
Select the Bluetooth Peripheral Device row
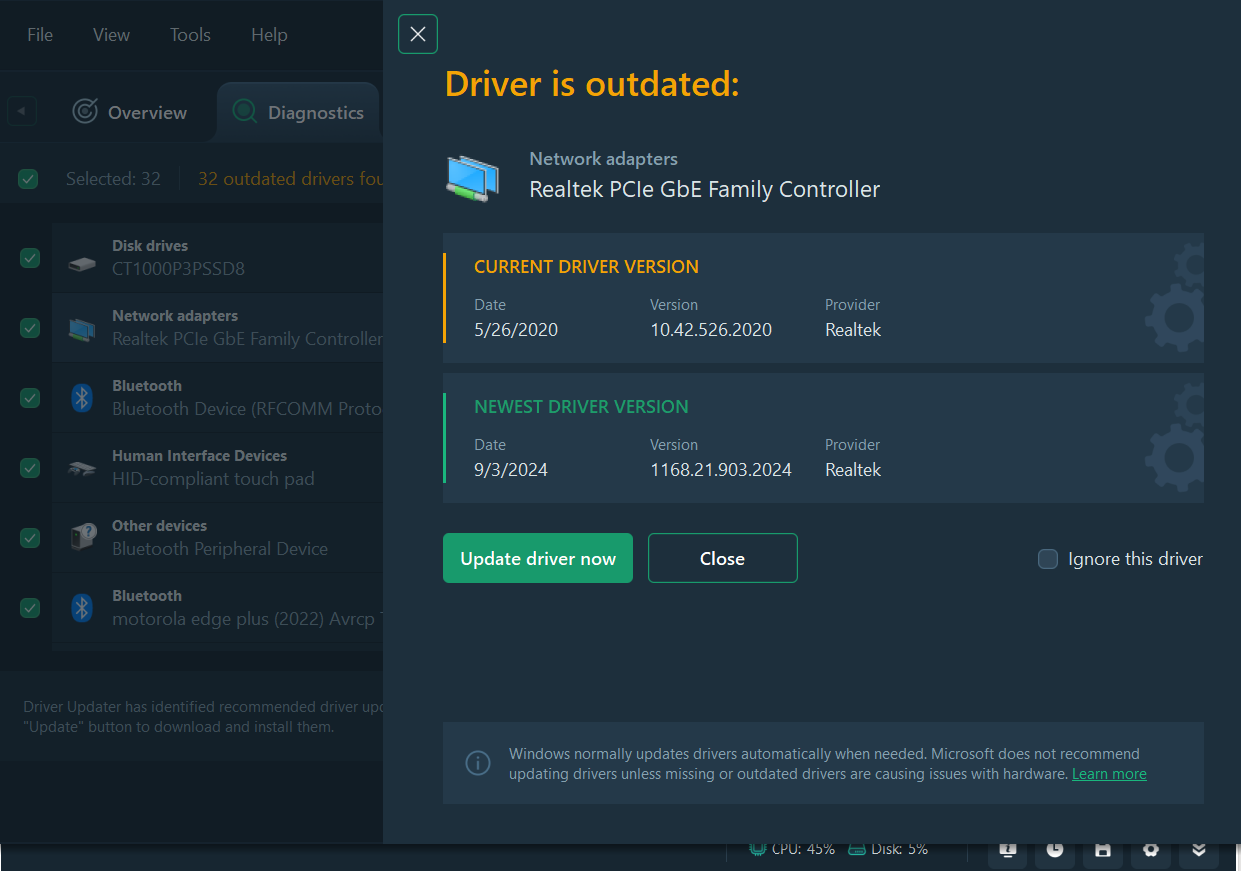click(220, 538)
